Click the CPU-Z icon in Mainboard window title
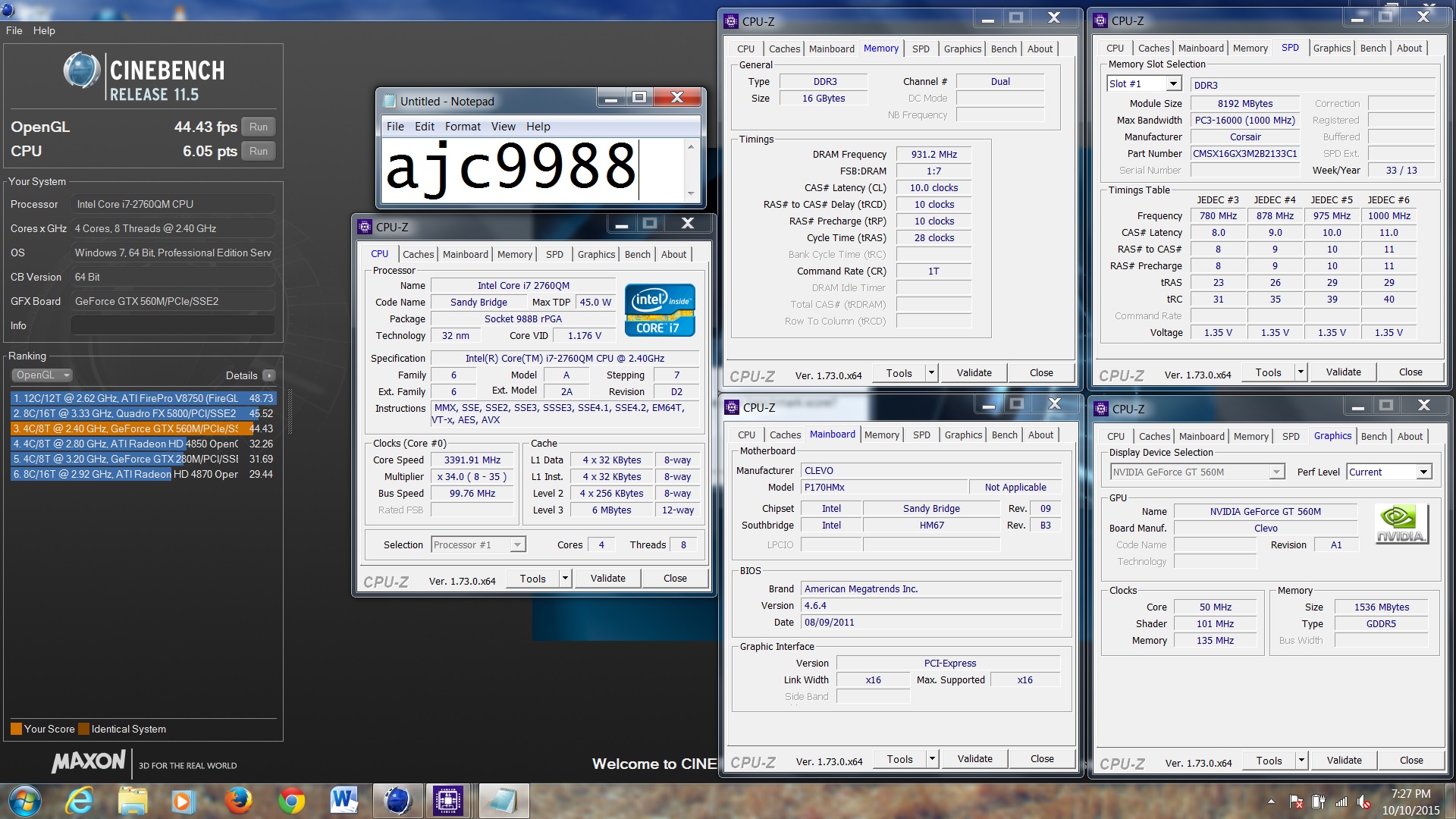Viewport: 1456px width, 819px height. (732, 407)
